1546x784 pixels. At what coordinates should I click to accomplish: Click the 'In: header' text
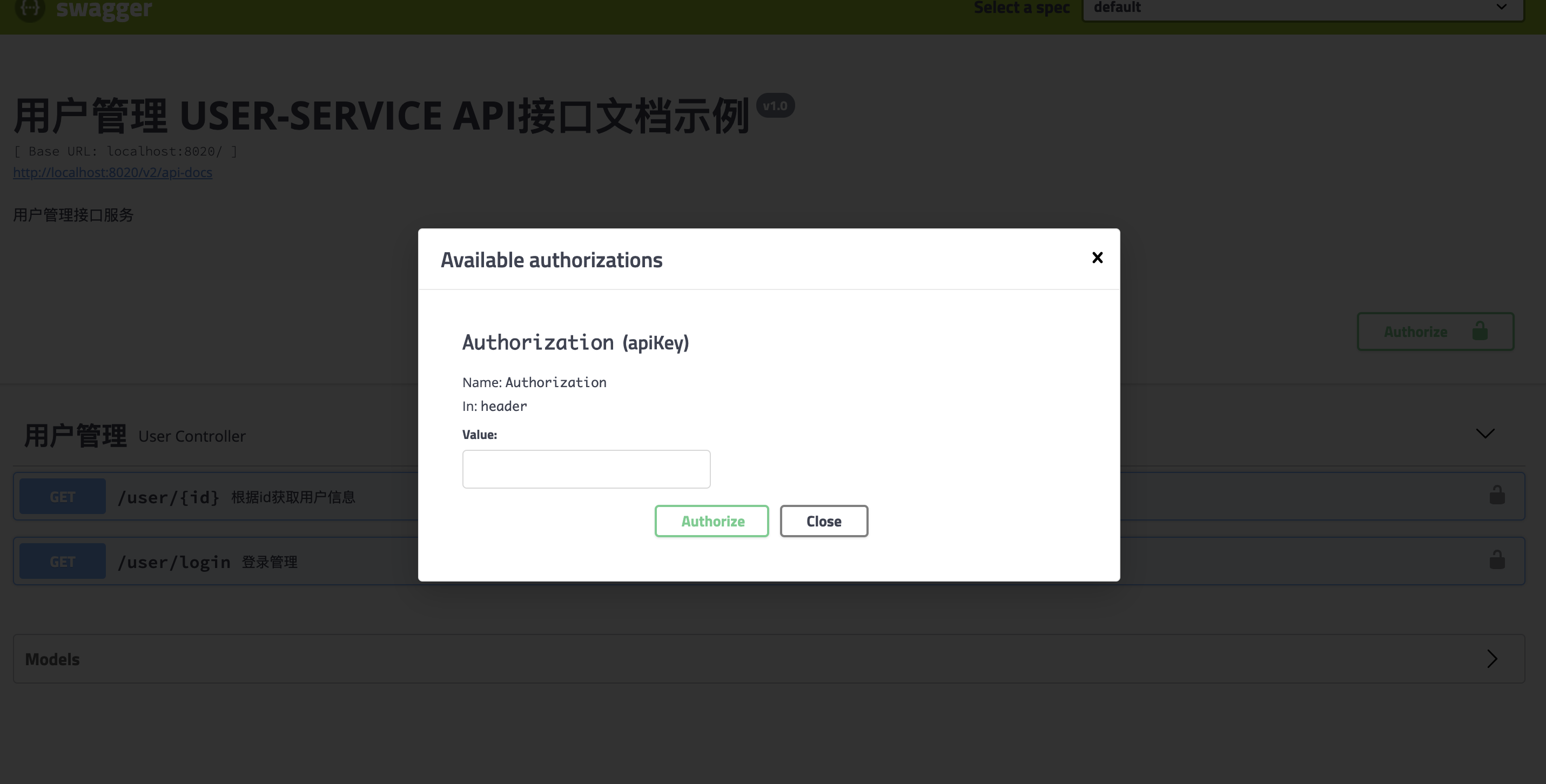[x=494, y=406]
